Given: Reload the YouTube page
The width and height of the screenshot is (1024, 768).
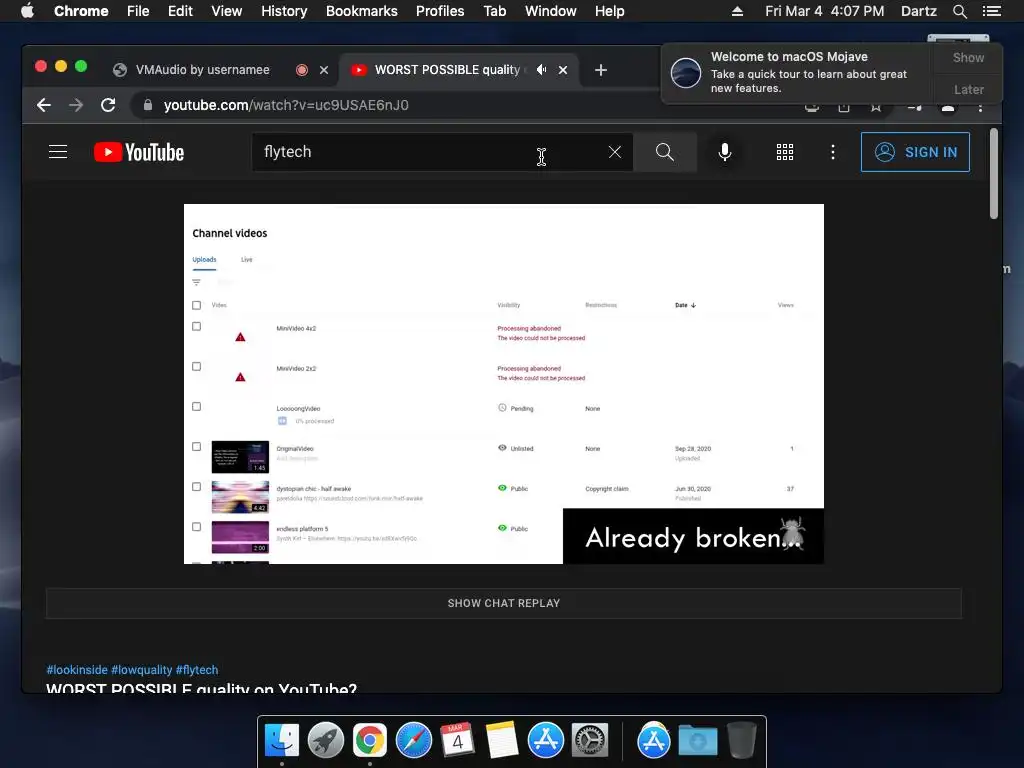Looking at the screenshot, I should (x=108, y=105).
